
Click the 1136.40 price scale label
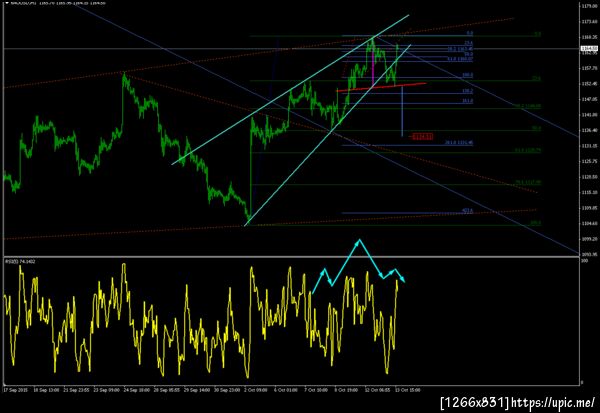589,130
